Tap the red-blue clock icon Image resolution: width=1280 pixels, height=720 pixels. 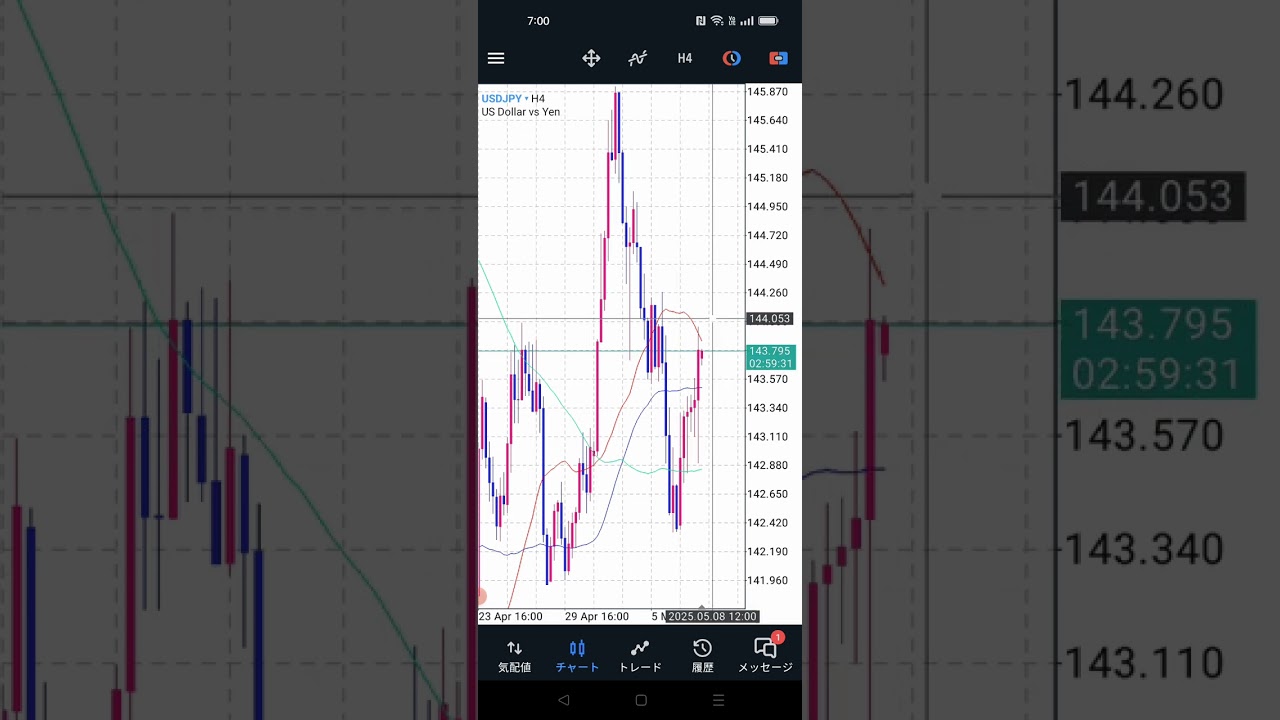(732, 58)
